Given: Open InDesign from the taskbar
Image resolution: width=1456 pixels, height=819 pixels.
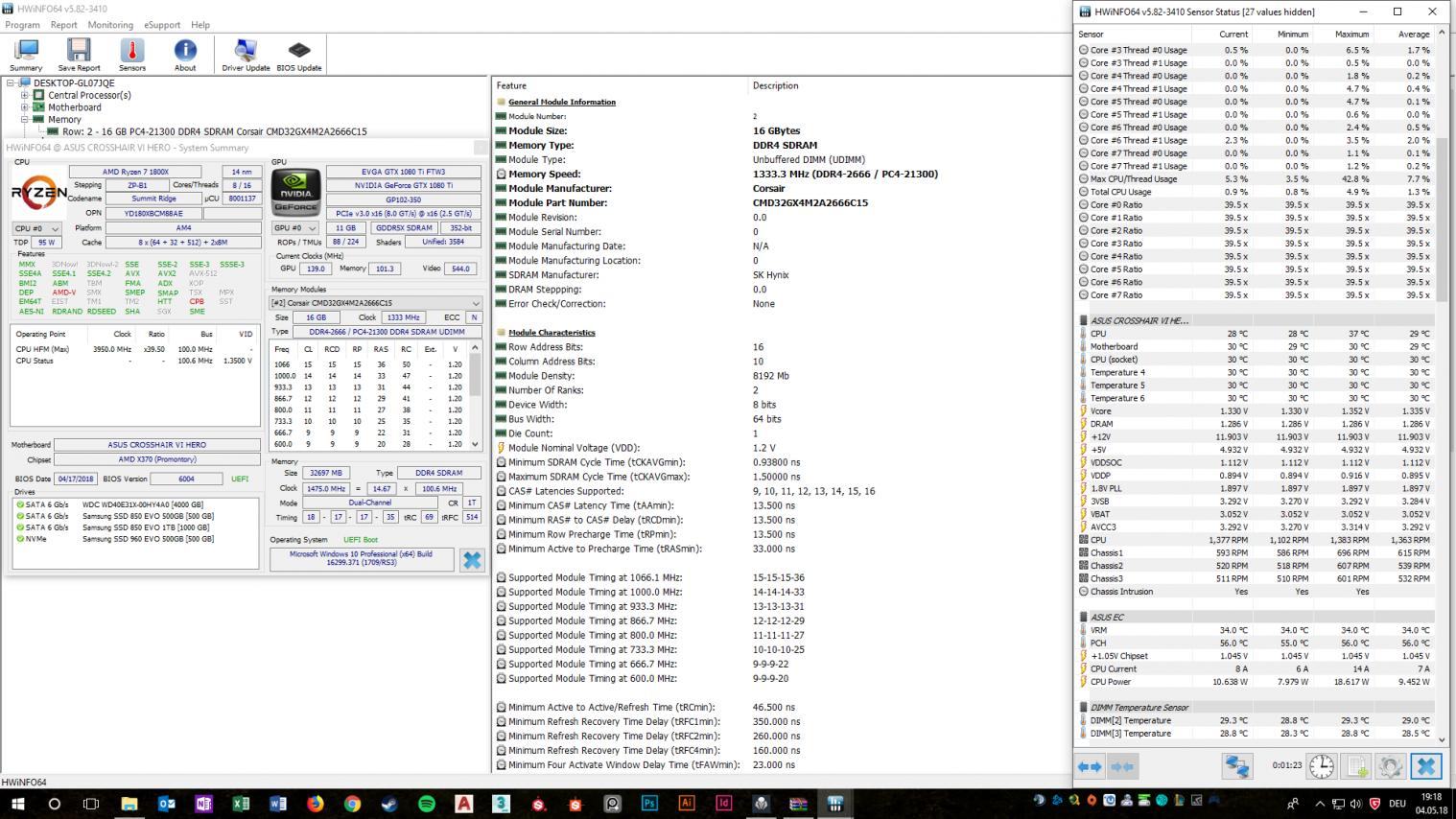Looking at the screenshot, I should coord(724,804).
